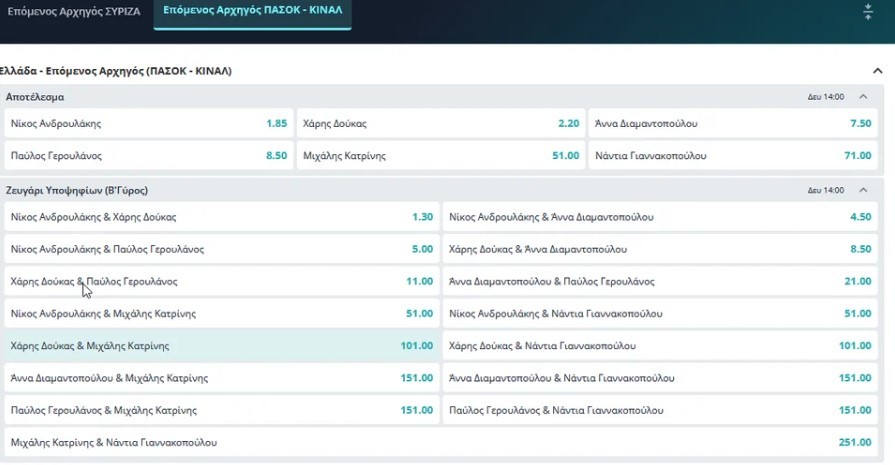
Task: Select pair Παύλος Γερουλάνος & Μιχάλης Κατρίνης
Action: point(222,410)
